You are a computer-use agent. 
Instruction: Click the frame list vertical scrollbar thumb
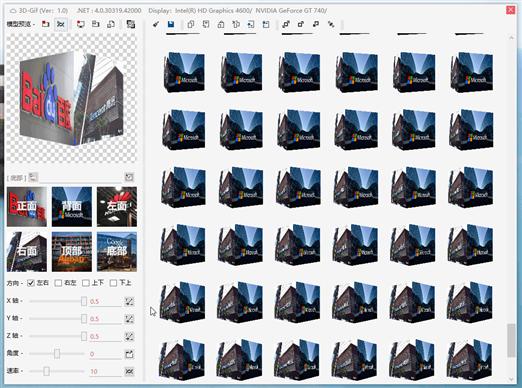[x=511, y=340]
